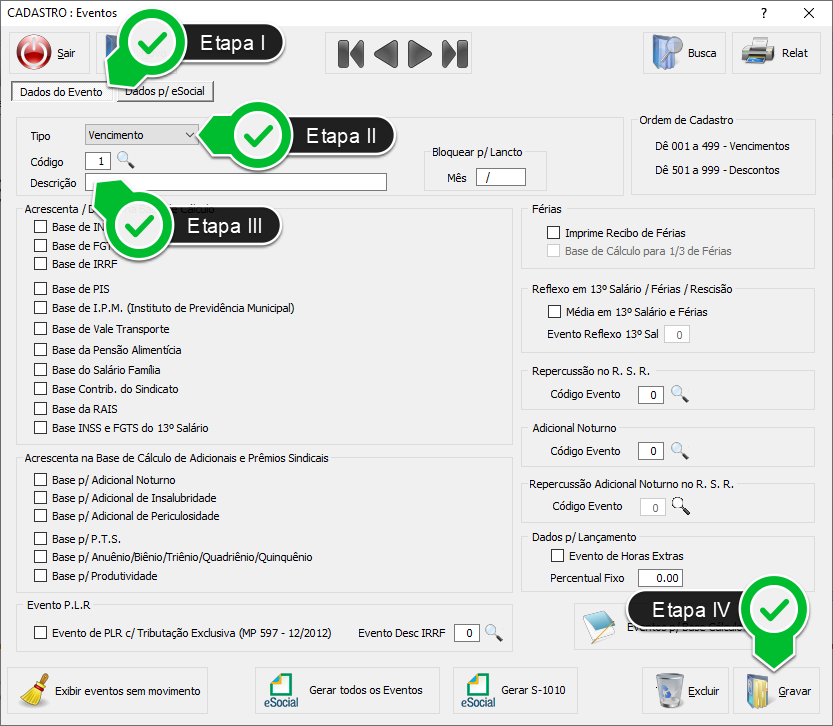Open the Tipo dropdown list

point(190,135)
